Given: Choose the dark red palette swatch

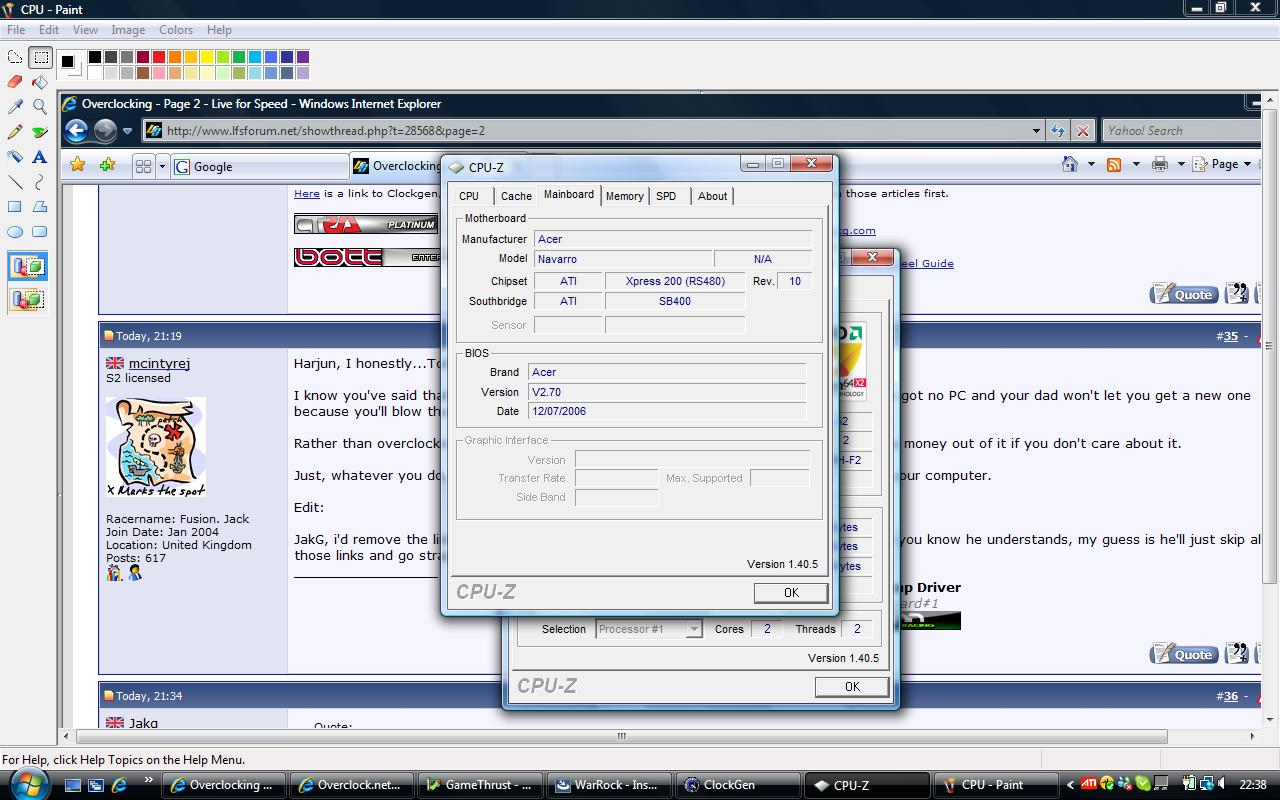Looking at the screenshot, I should pyautogui.click(x=143, y=57).
